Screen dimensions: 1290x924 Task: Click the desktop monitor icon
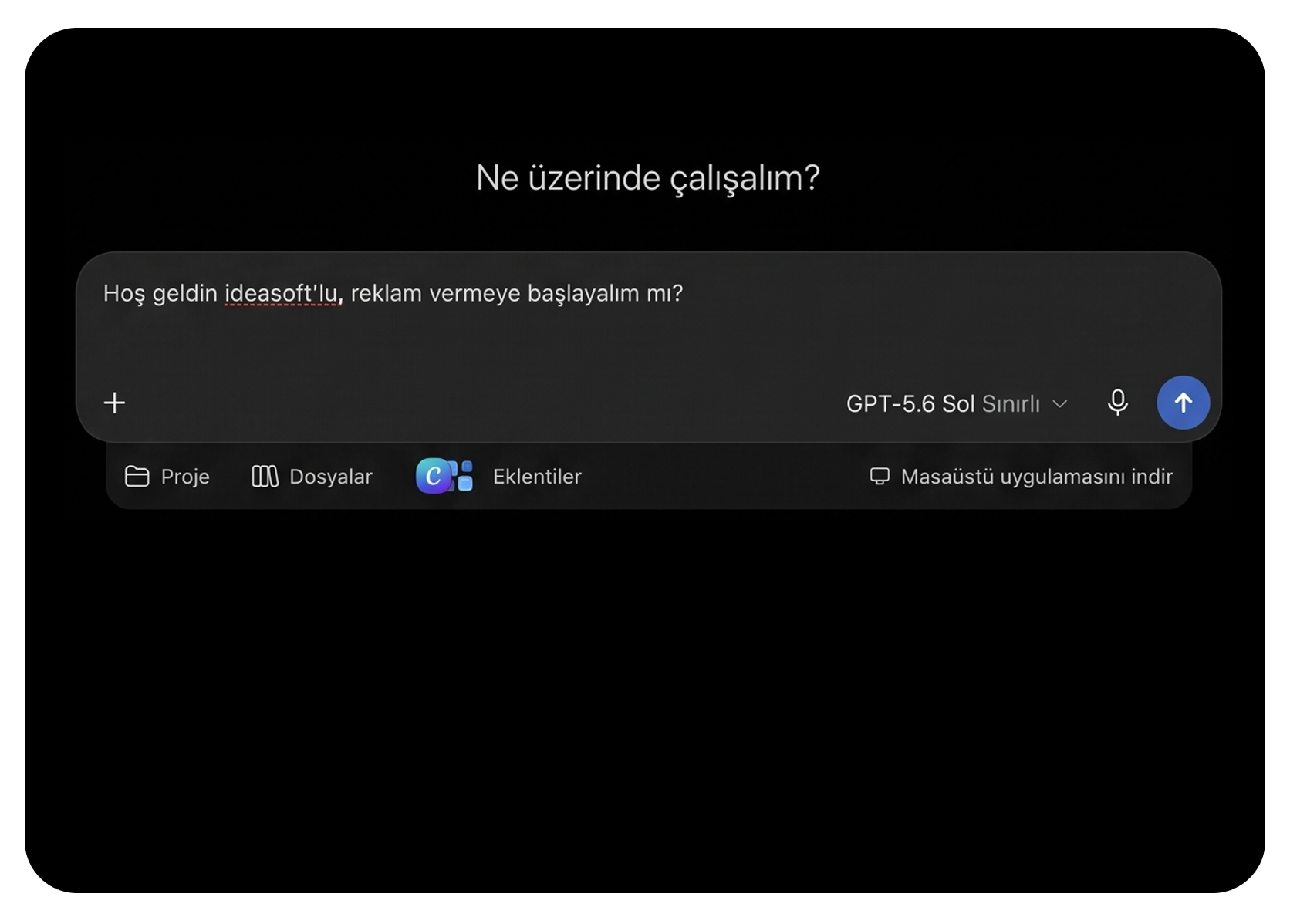880,477
